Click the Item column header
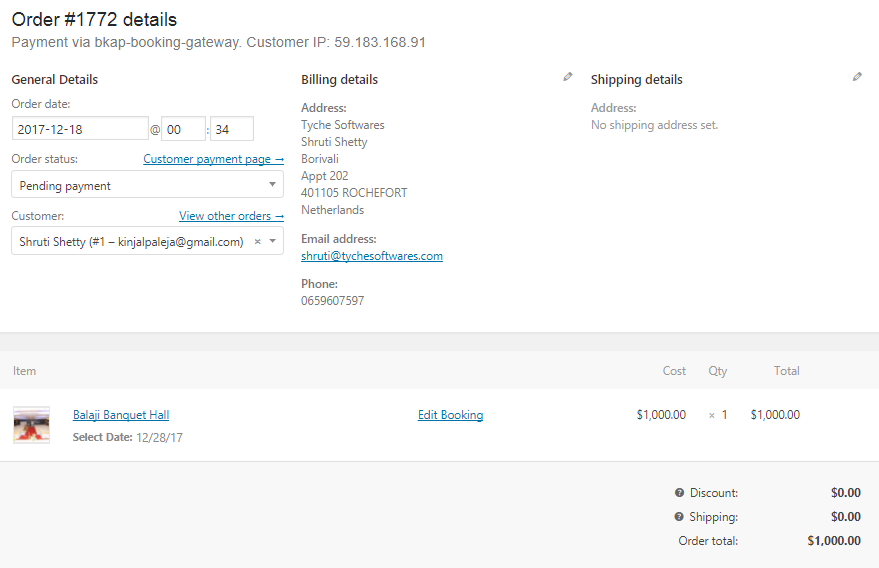Viewport: 879px width, 568px height. [x=25, y=371]
